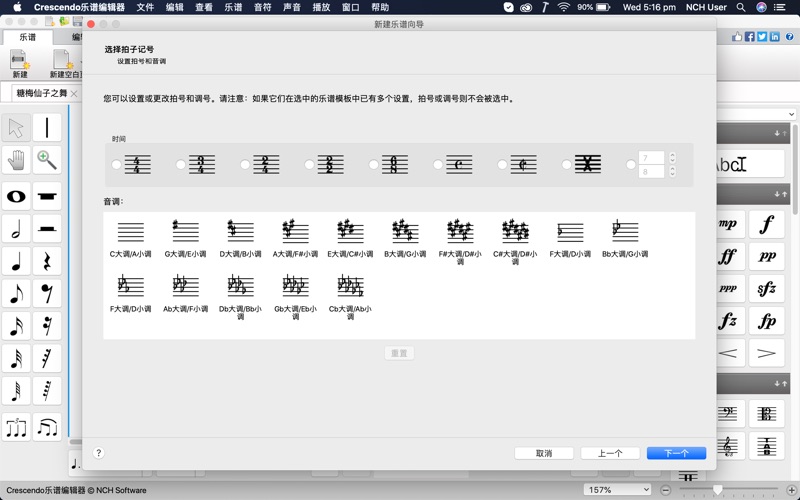Image resolution: width=800 pixels, height=500 pixels.
Task: Select the 4/4 time signature radio button
Action: 117,165
